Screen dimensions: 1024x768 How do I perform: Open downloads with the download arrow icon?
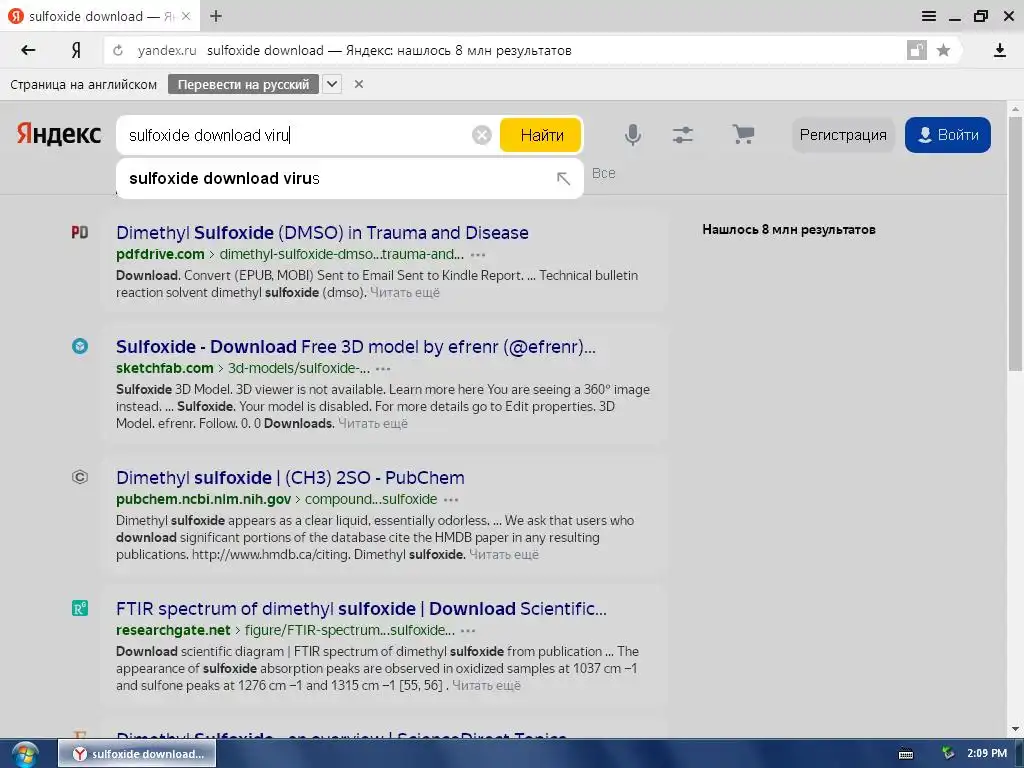pos(1000,50)
